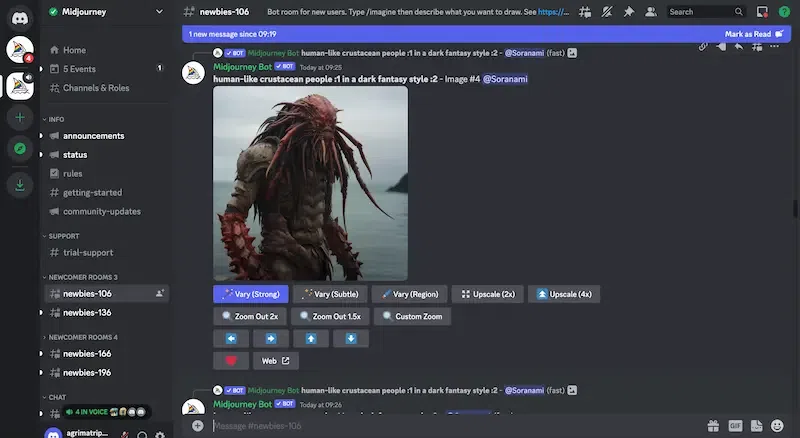The image size is (800, 438).
Task: Pan down with down arrow button
Action: click(x=351, y=338)
